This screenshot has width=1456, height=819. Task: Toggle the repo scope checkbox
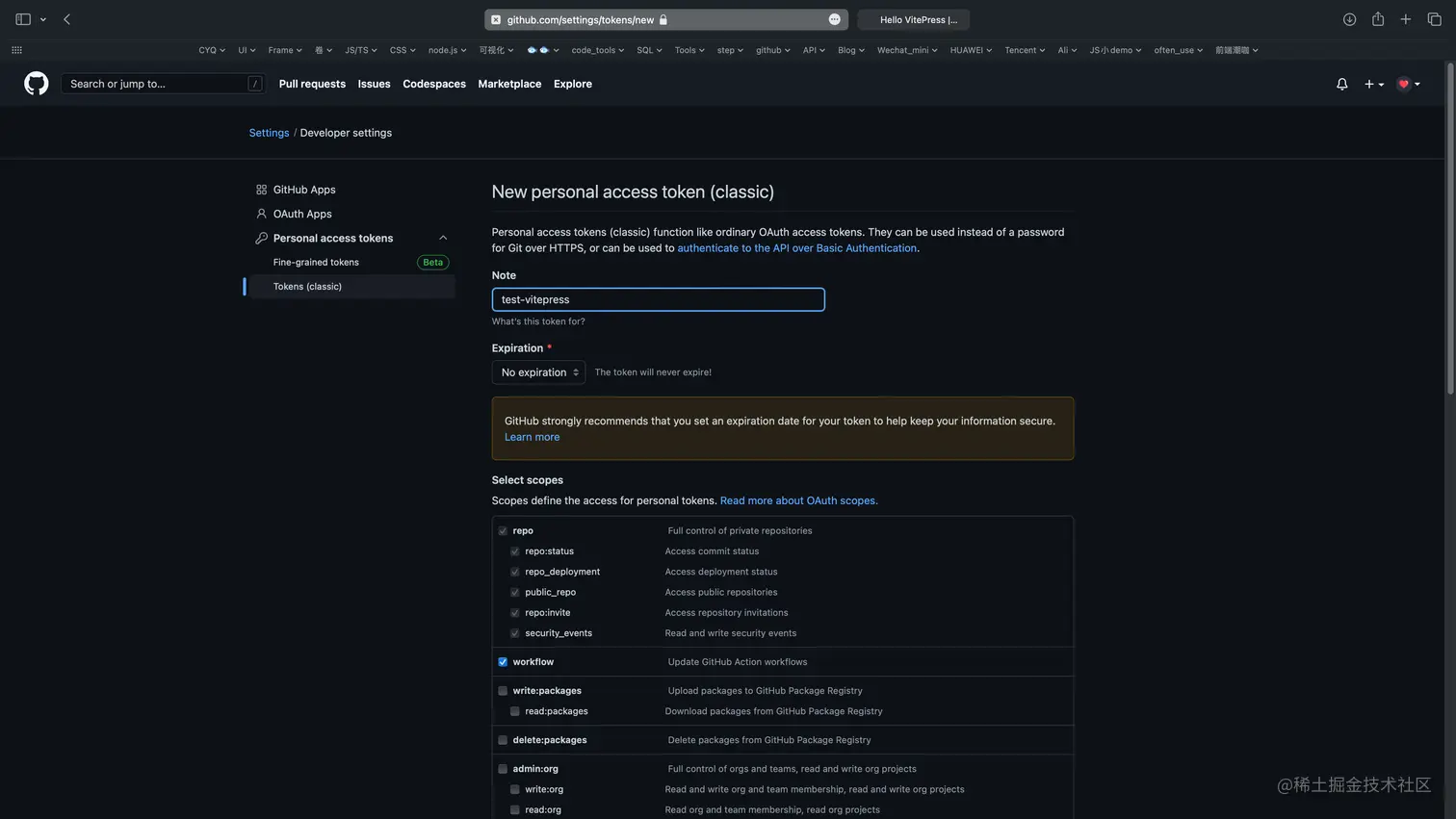point(503,531)
